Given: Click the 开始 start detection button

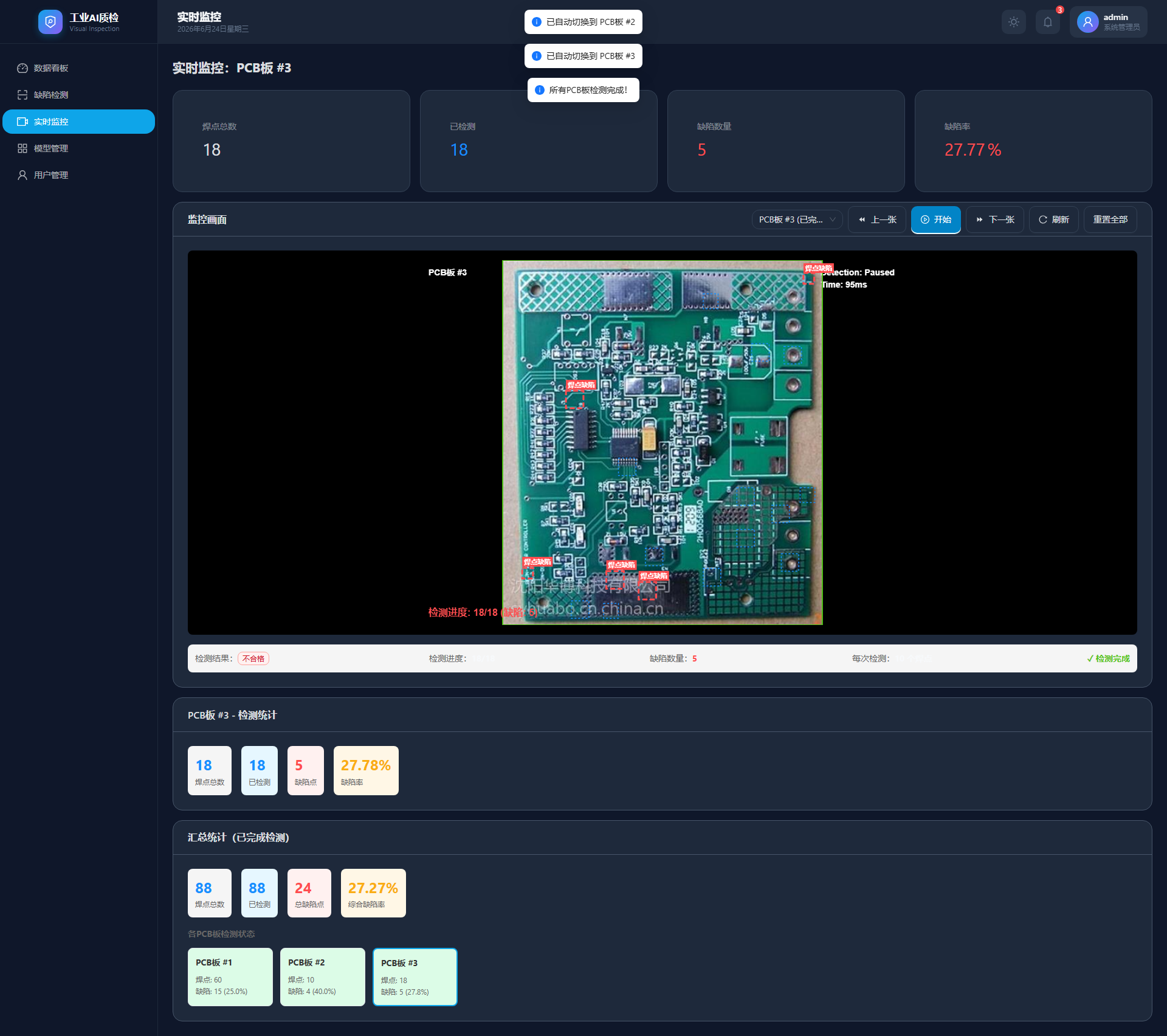Looking at the screenshot, I should [x=936, y=219].
